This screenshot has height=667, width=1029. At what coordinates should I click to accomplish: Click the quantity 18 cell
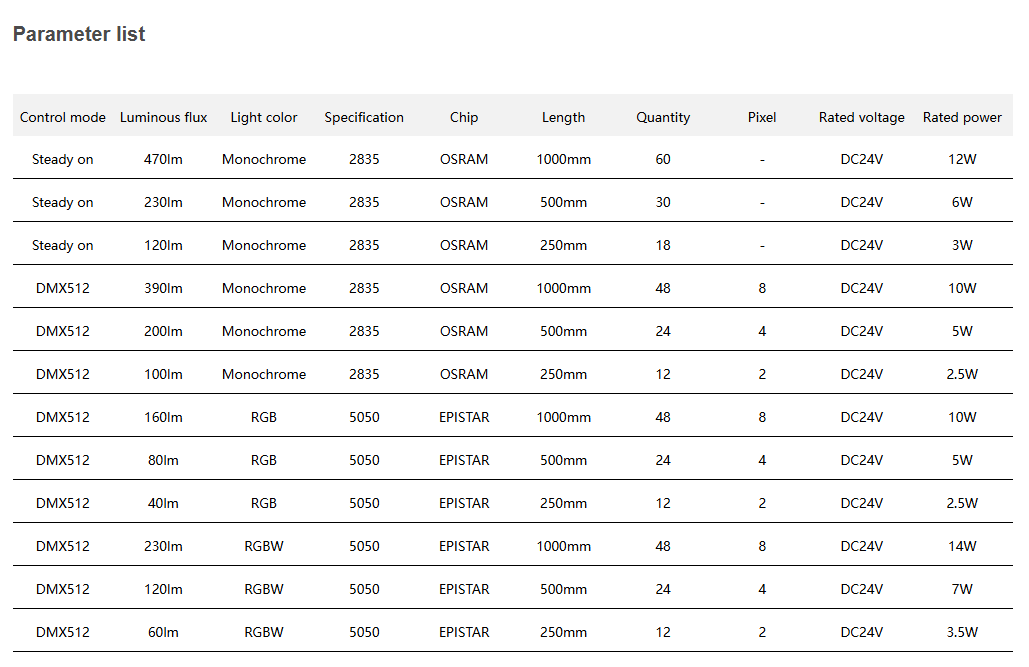pos(663,245)
